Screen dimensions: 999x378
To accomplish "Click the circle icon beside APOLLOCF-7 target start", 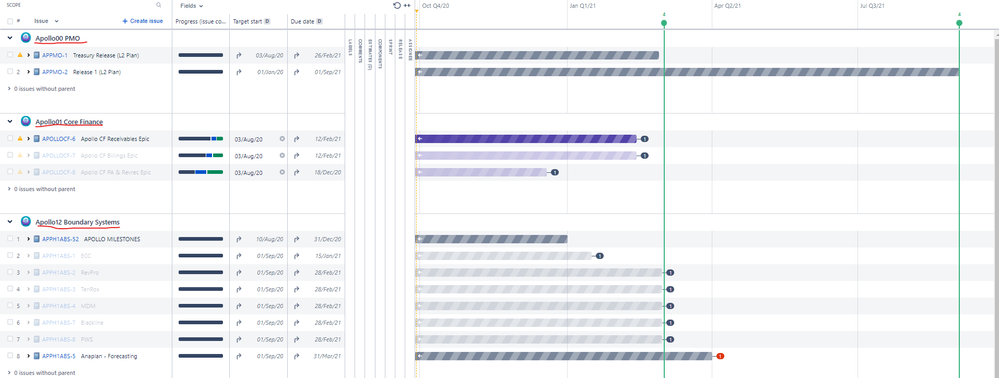I will point(282,155).
